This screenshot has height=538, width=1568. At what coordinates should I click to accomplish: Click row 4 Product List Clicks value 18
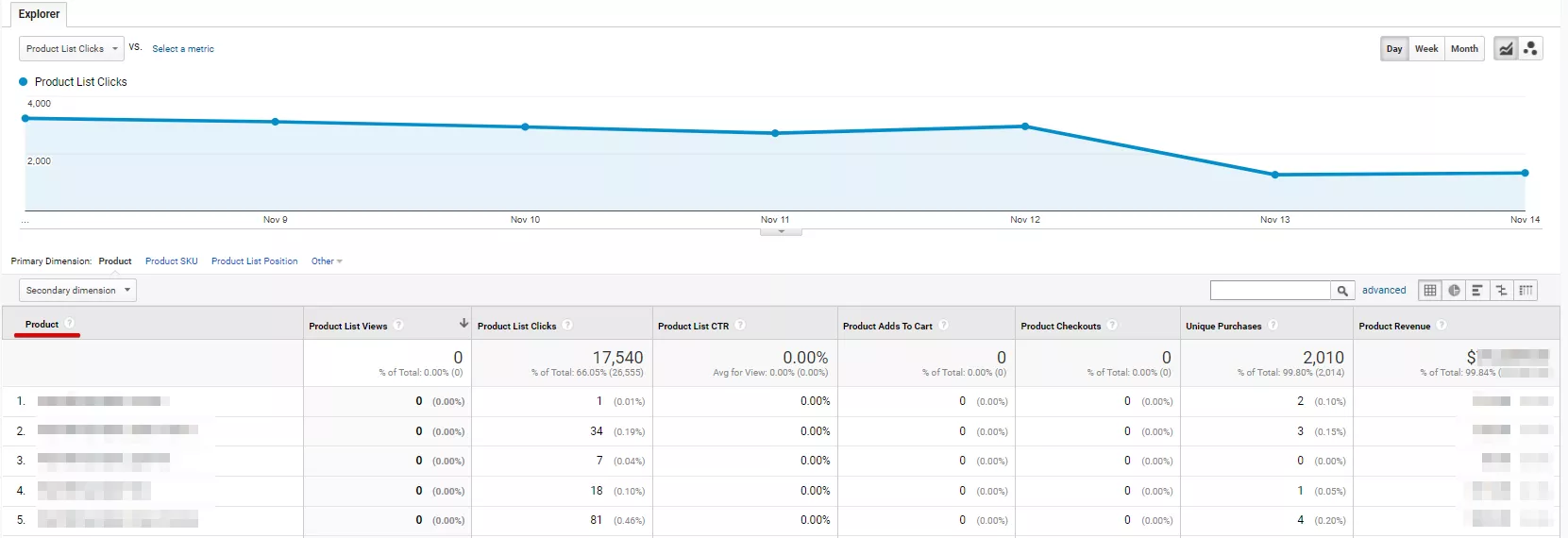[597, 491]
